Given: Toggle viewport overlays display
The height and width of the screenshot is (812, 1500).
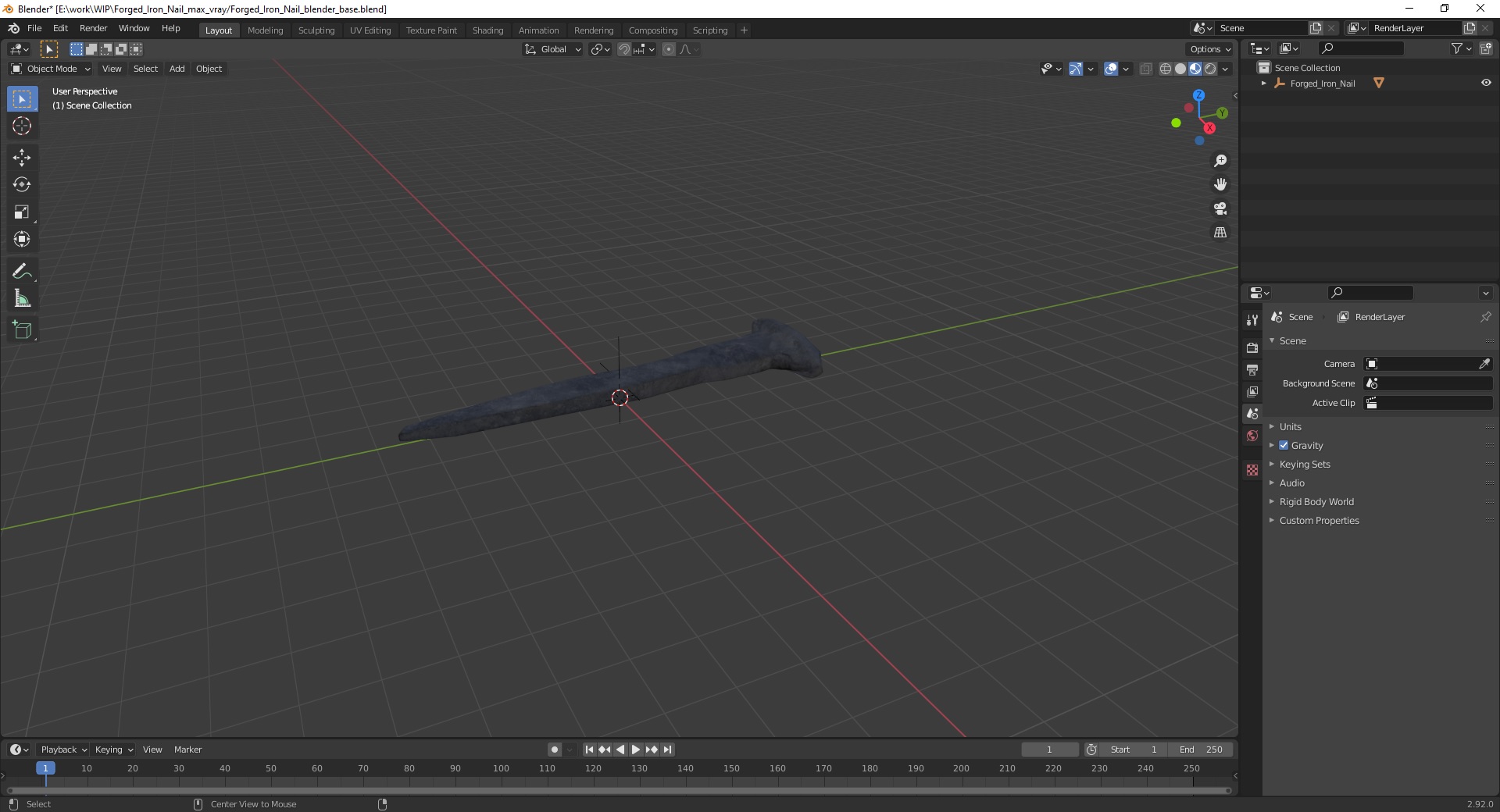Looking at the screenshot, I should [1111, 69].
